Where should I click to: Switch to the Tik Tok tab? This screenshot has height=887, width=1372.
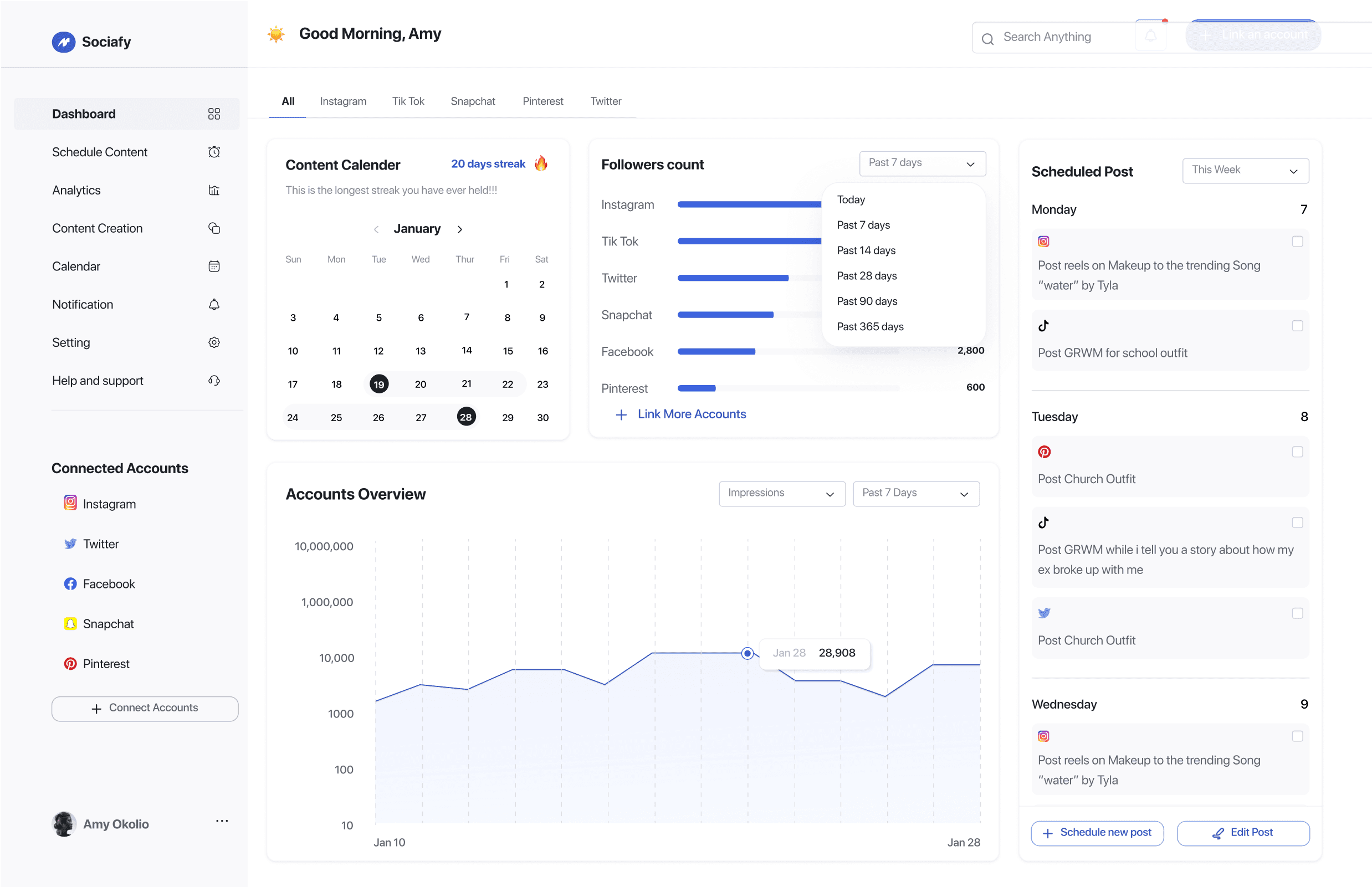pos(408,101)
